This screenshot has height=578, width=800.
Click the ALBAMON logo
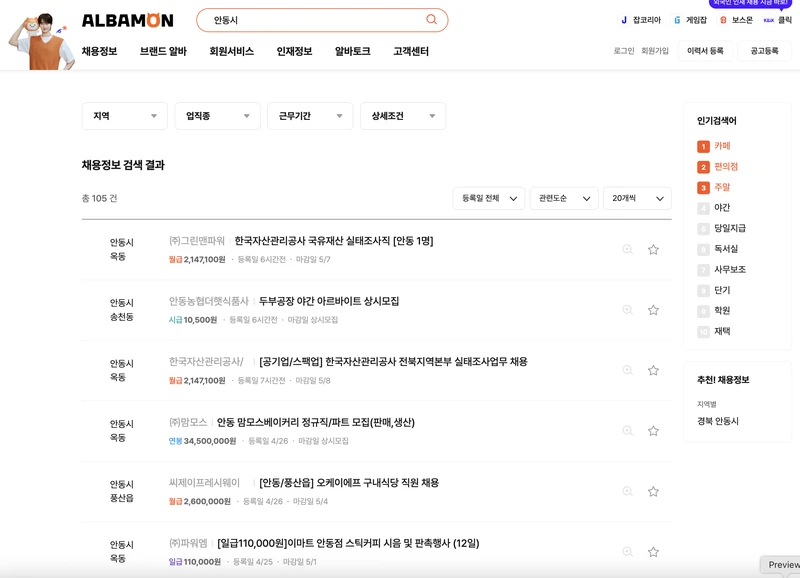point(131,18)
